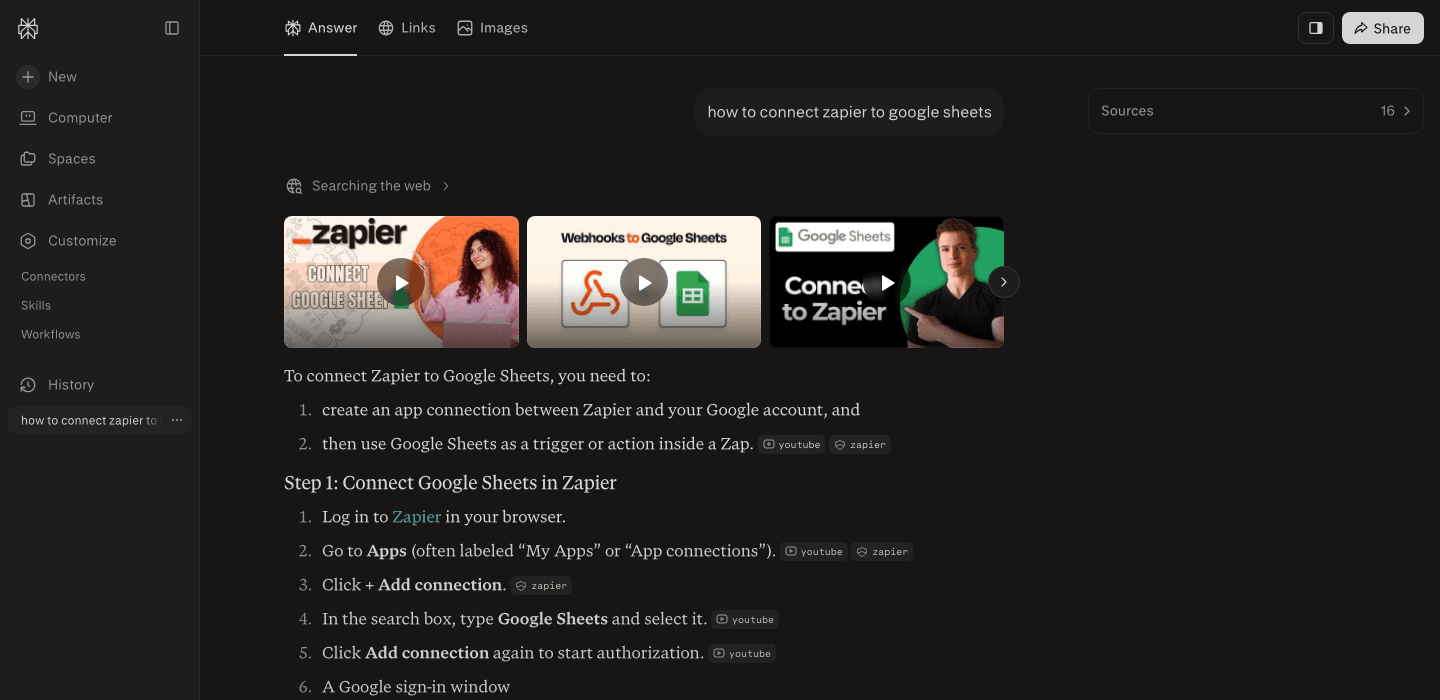
Task: Open youtube citation after 'inside a Zap'
Action: (792, 445)
